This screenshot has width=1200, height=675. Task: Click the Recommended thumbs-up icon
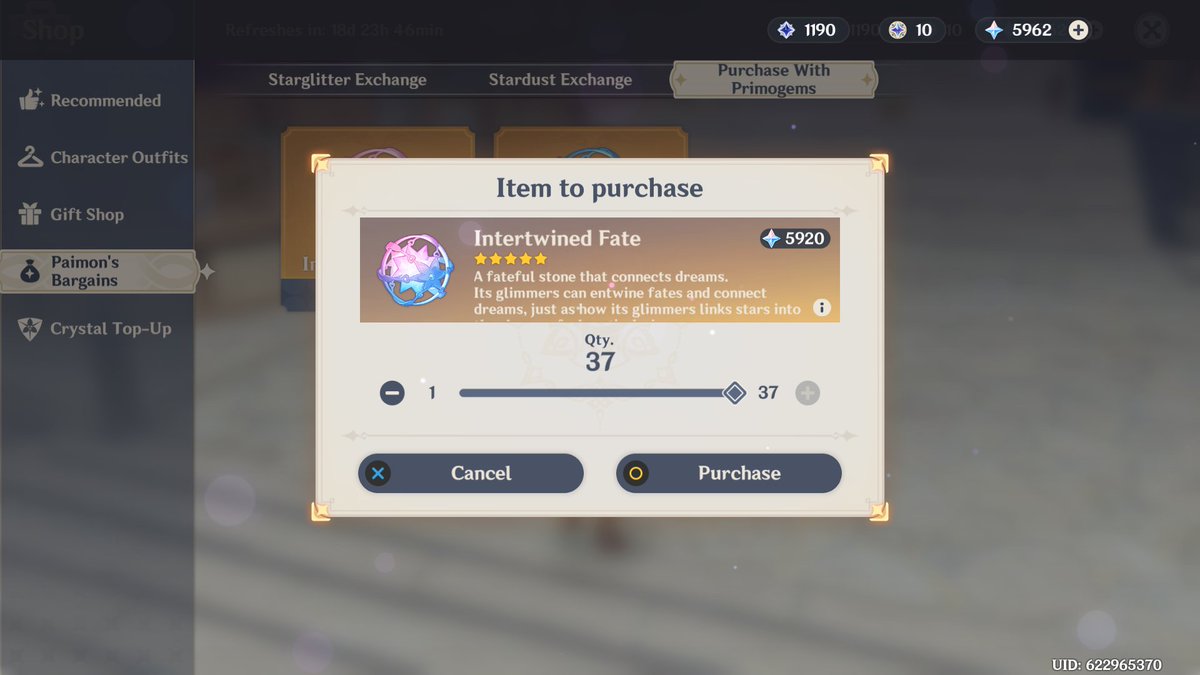coord(31,100)
